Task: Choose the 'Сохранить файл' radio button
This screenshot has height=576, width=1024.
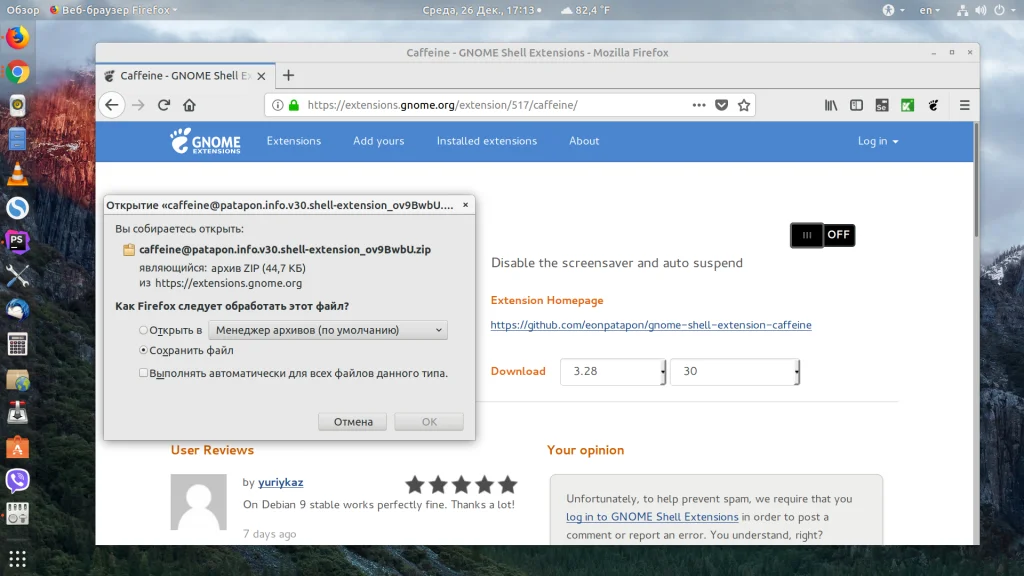Action: click(143, 350)
